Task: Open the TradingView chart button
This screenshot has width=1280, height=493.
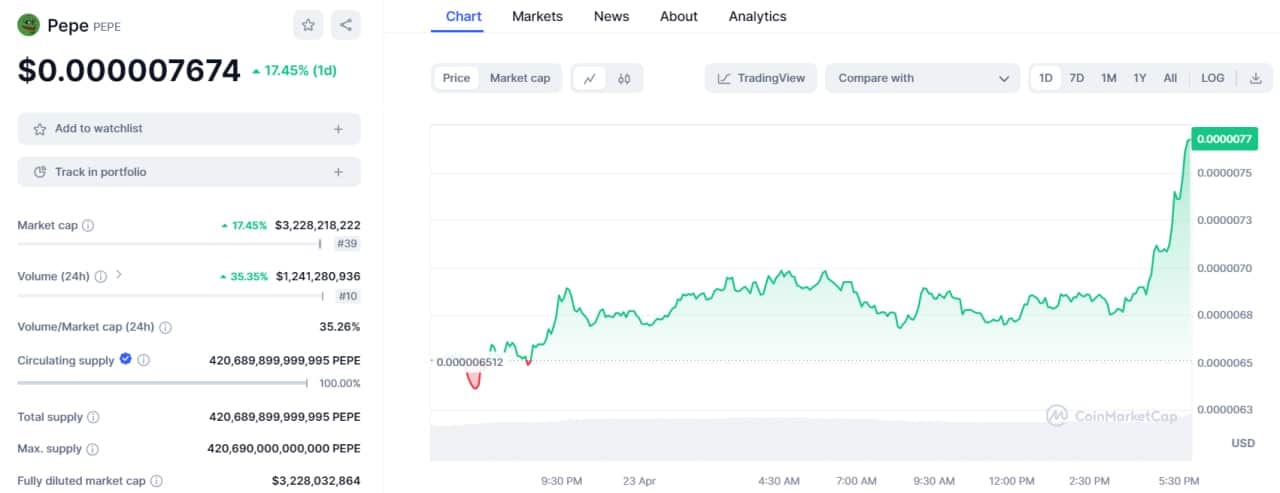Action: pos(761,78)
